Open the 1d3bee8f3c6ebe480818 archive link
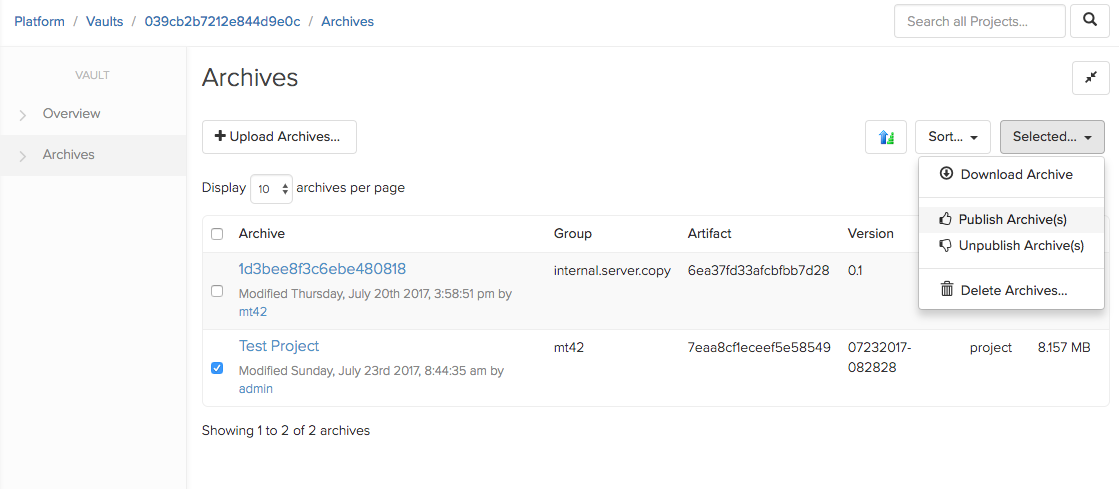The width and height of the screenshot is (1119, 489). (322, 269)
